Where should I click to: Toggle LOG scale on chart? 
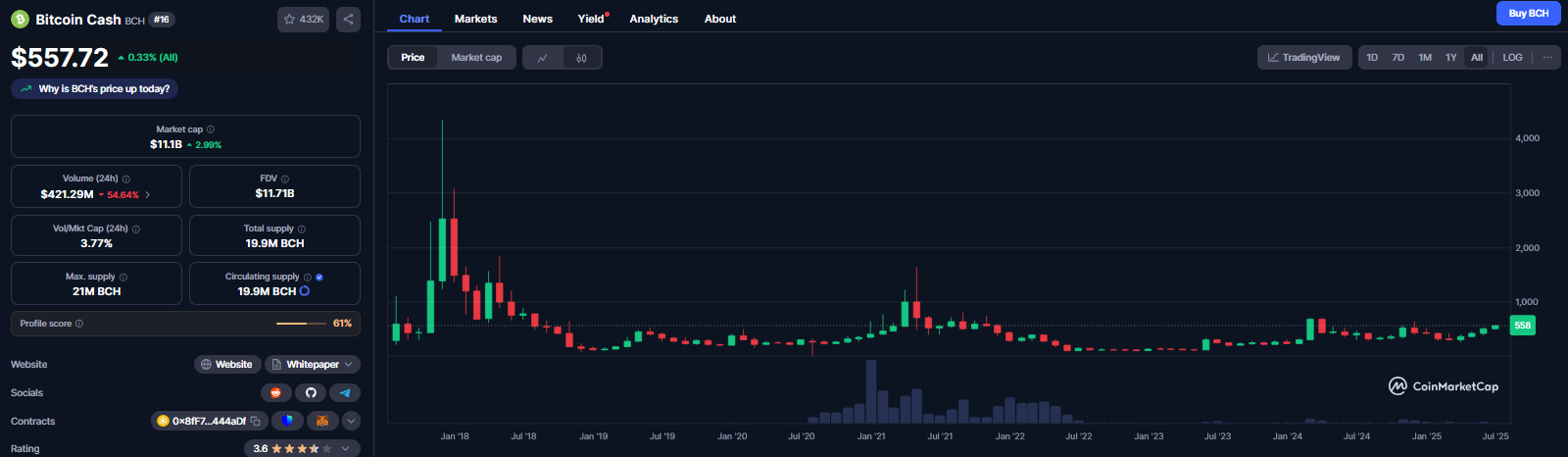click(x=1512, y=58)
